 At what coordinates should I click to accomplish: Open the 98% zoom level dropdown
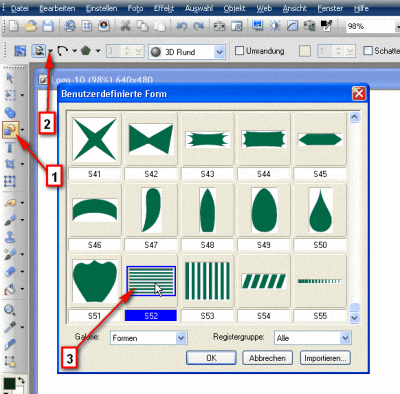397,26
